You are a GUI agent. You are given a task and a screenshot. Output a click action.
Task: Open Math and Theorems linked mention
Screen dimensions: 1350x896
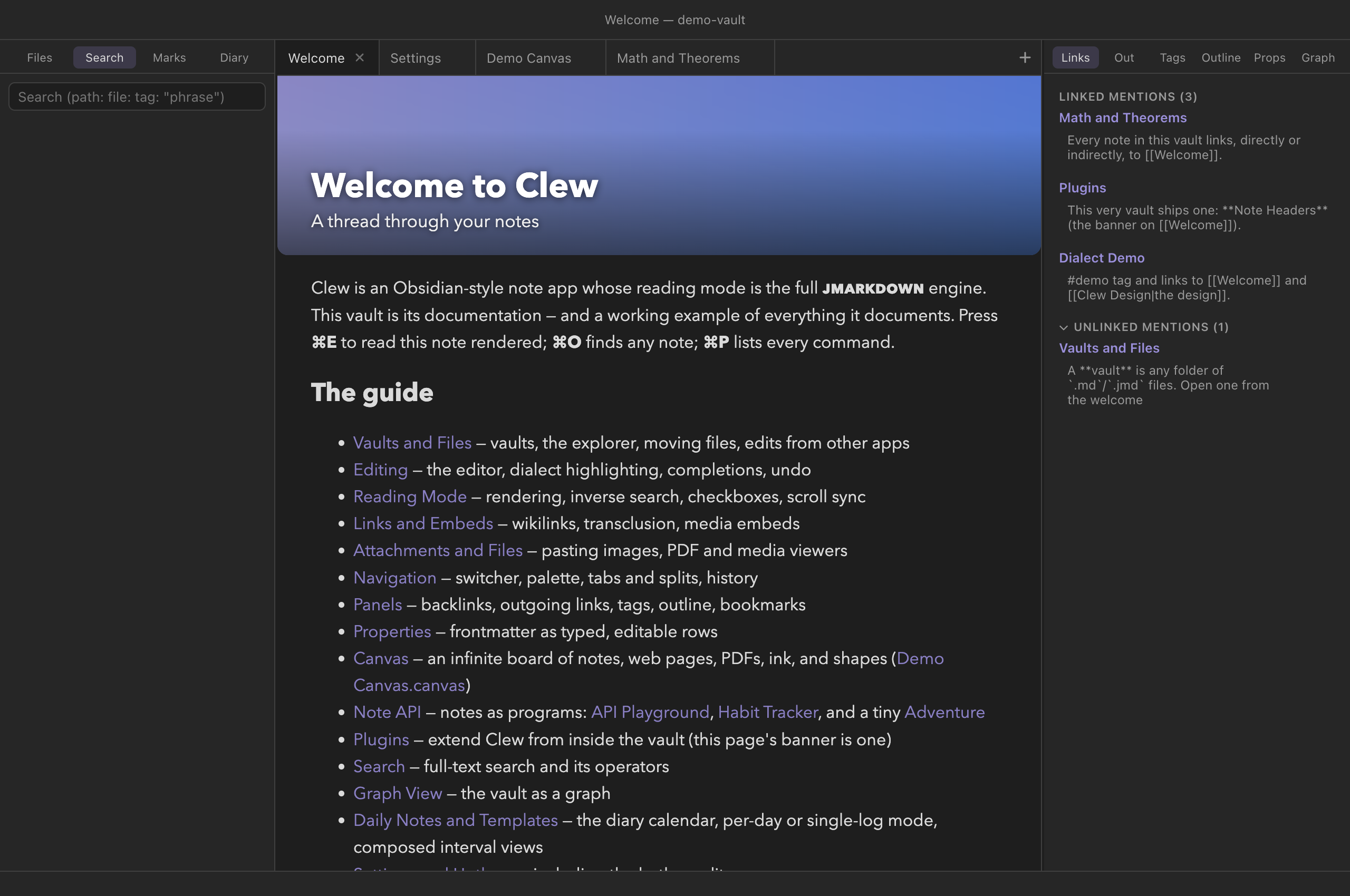(1122, 118)
